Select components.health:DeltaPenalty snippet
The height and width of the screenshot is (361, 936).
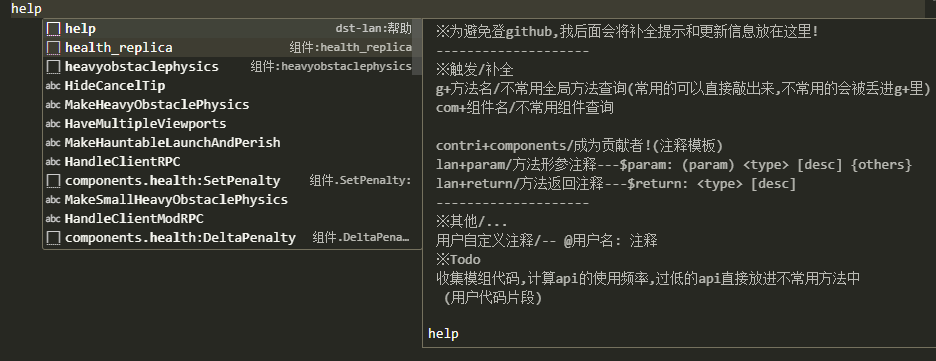[230, 238]
